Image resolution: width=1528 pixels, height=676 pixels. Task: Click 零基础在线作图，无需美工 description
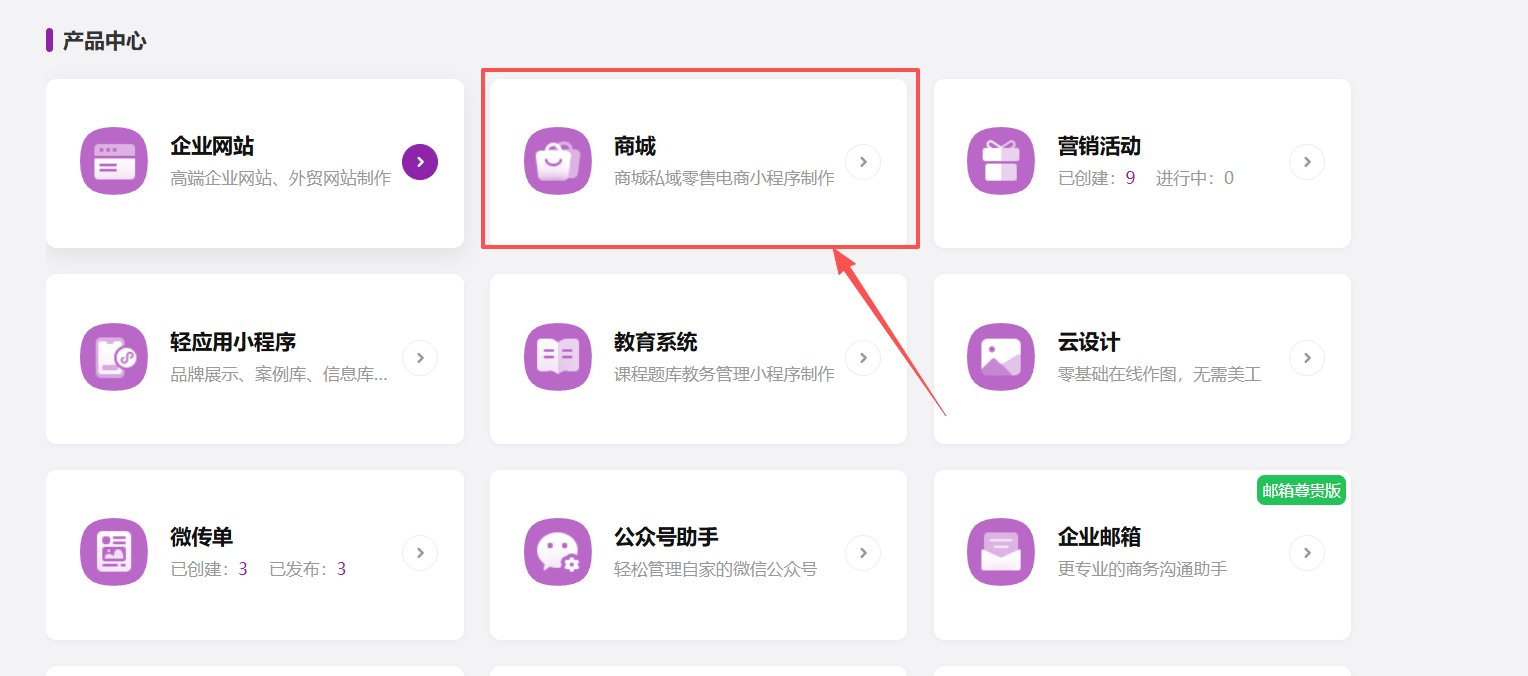coord(1159,375)
